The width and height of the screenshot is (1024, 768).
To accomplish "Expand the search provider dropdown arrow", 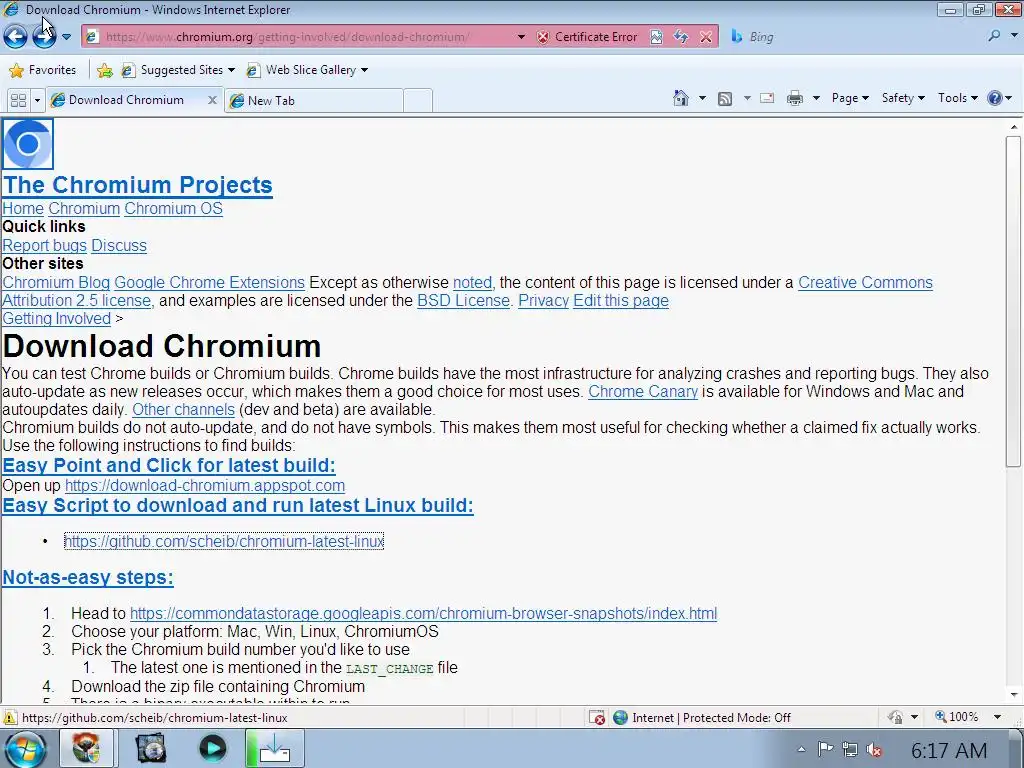I will coord(1014,37).
